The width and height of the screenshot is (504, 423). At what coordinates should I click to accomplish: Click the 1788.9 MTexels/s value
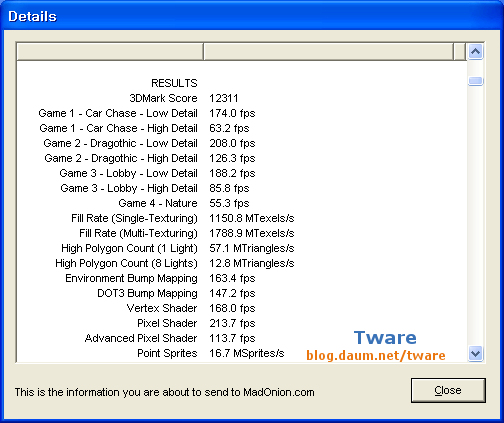[x=252, y=233]
